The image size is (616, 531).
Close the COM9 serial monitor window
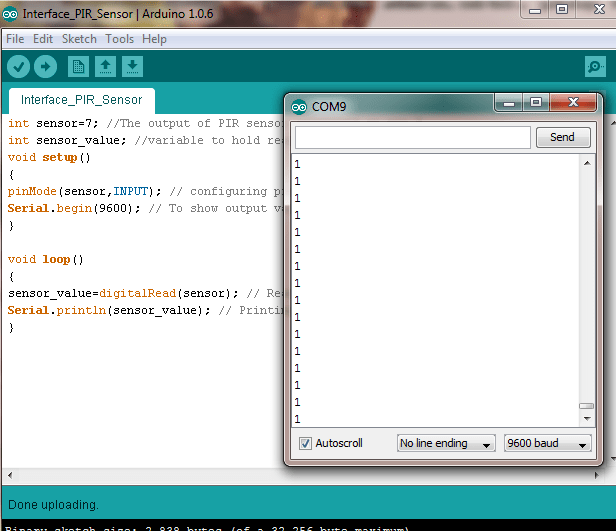573,103
